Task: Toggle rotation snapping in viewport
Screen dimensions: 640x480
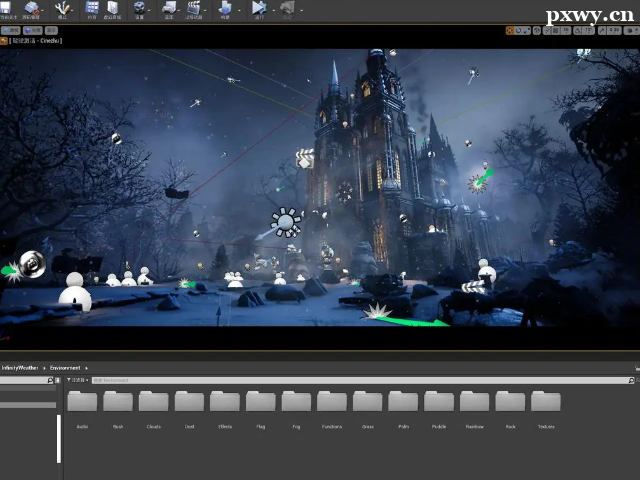Action: pos(577,31)
